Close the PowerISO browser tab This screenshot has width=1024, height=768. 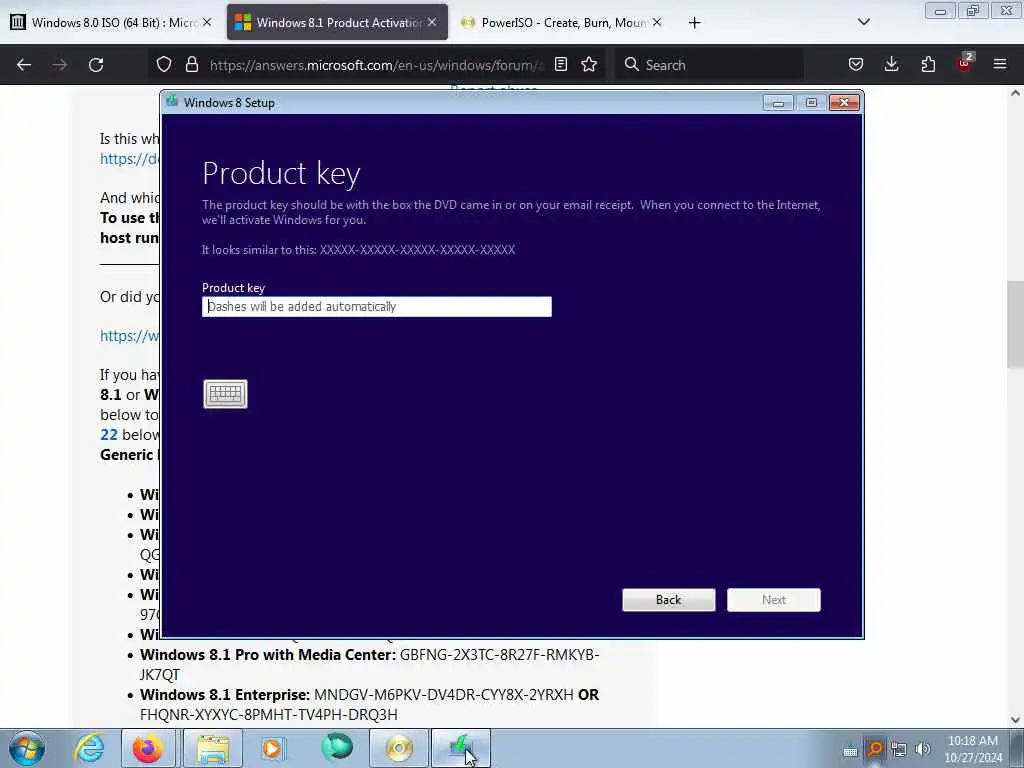coord(657,22)
